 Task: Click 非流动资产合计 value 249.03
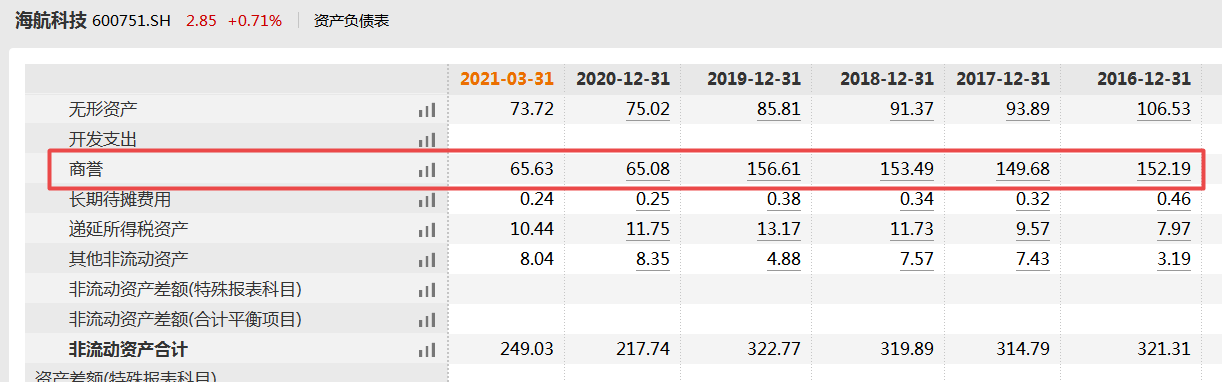pyautogui.click(x=527, y=349)
